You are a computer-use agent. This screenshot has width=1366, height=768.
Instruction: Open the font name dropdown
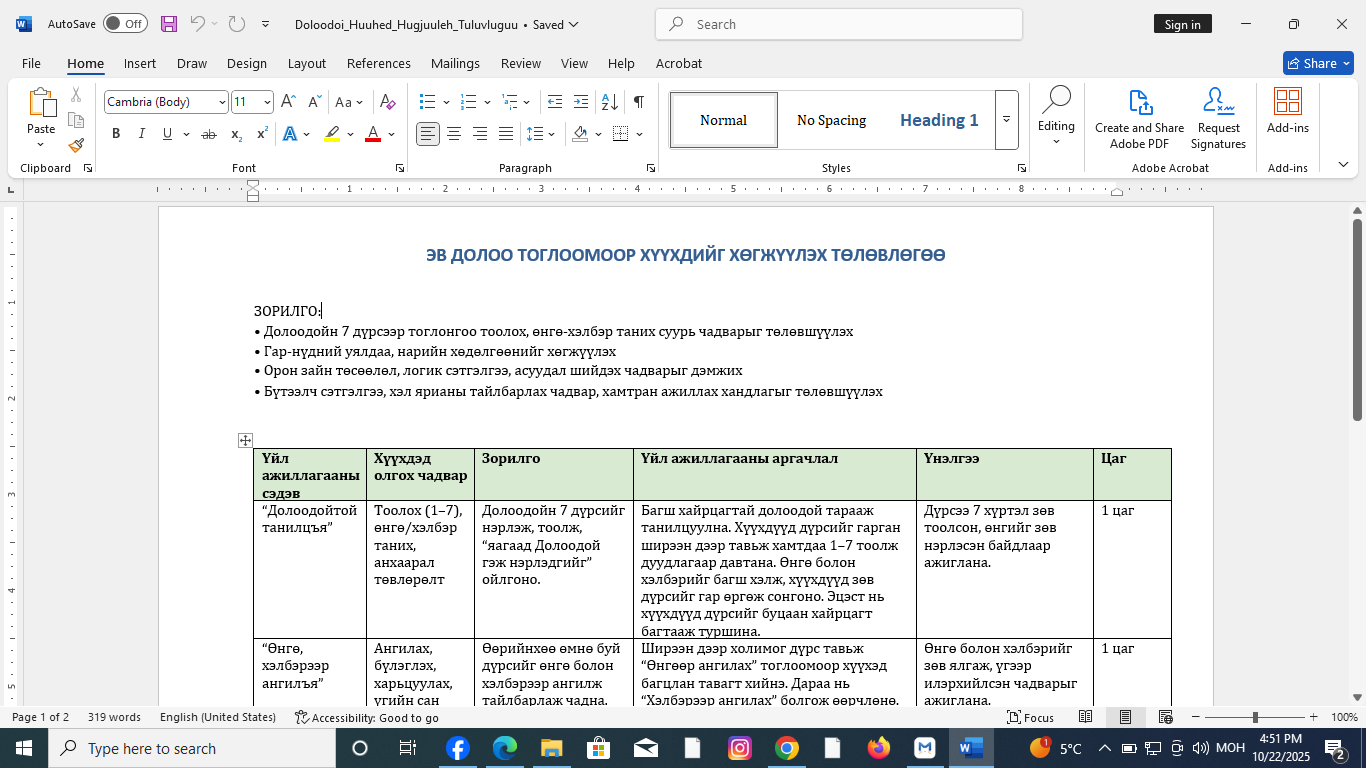click(224, 101)
